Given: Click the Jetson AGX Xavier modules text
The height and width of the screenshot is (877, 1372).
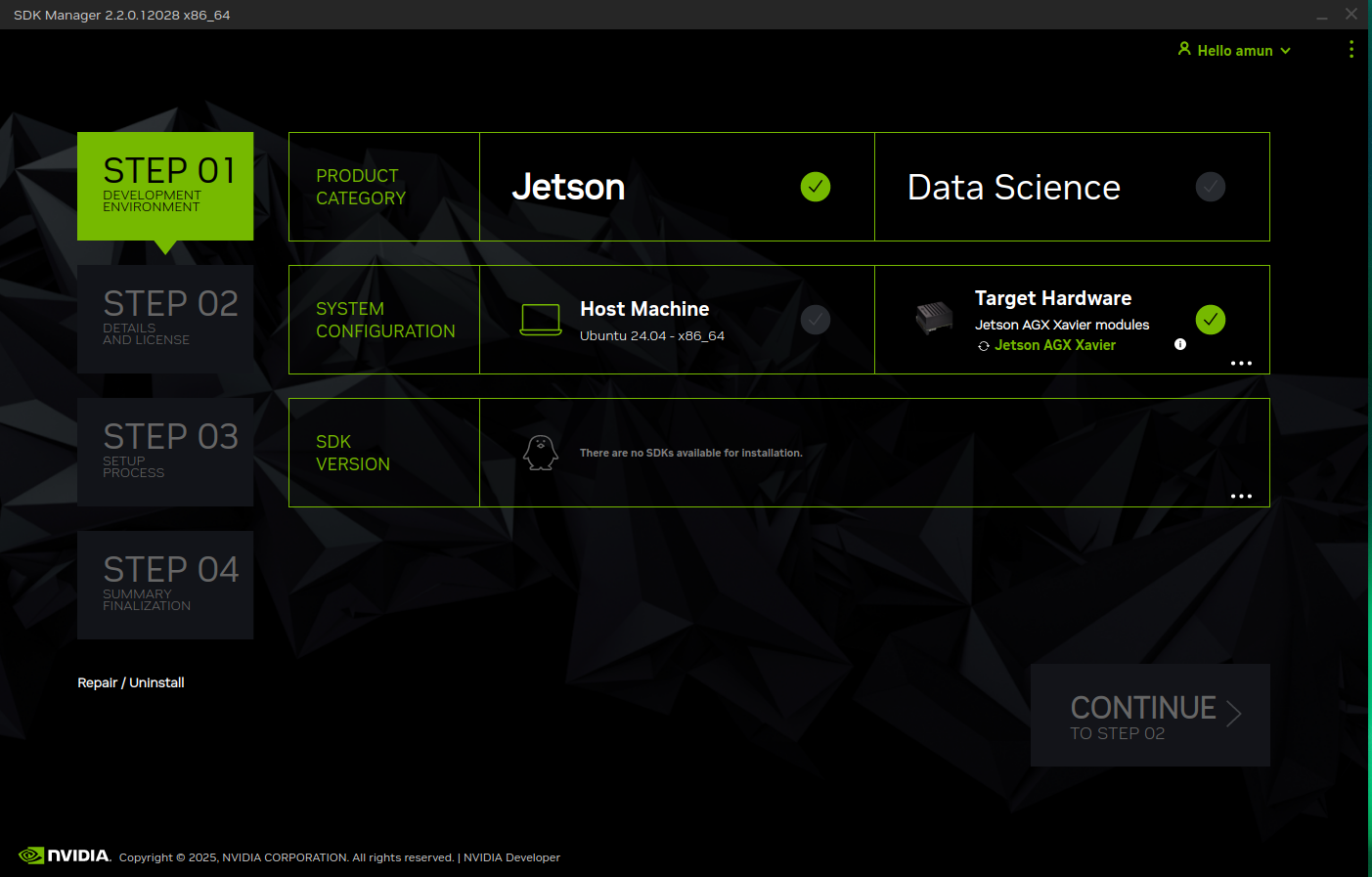Looking at the screenshot, I should pyautogui.click(x=1062, y=325).
